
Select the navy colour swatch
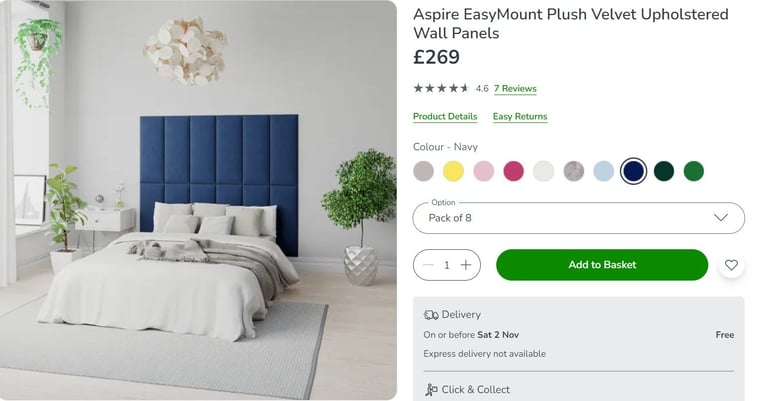point(633,171)
